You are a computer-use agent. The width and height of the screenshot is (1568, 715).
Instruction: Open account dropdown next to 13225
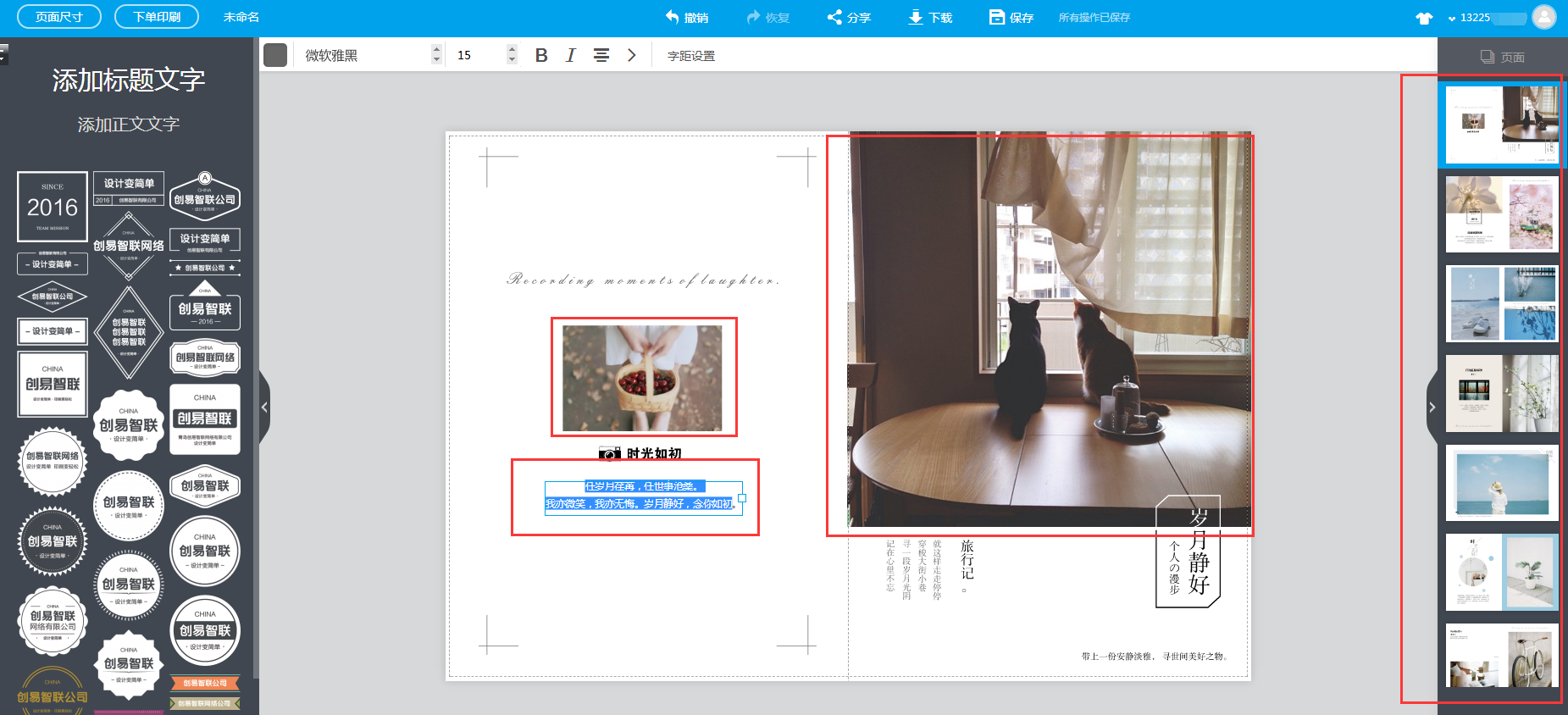click(x=1452, y=18)
